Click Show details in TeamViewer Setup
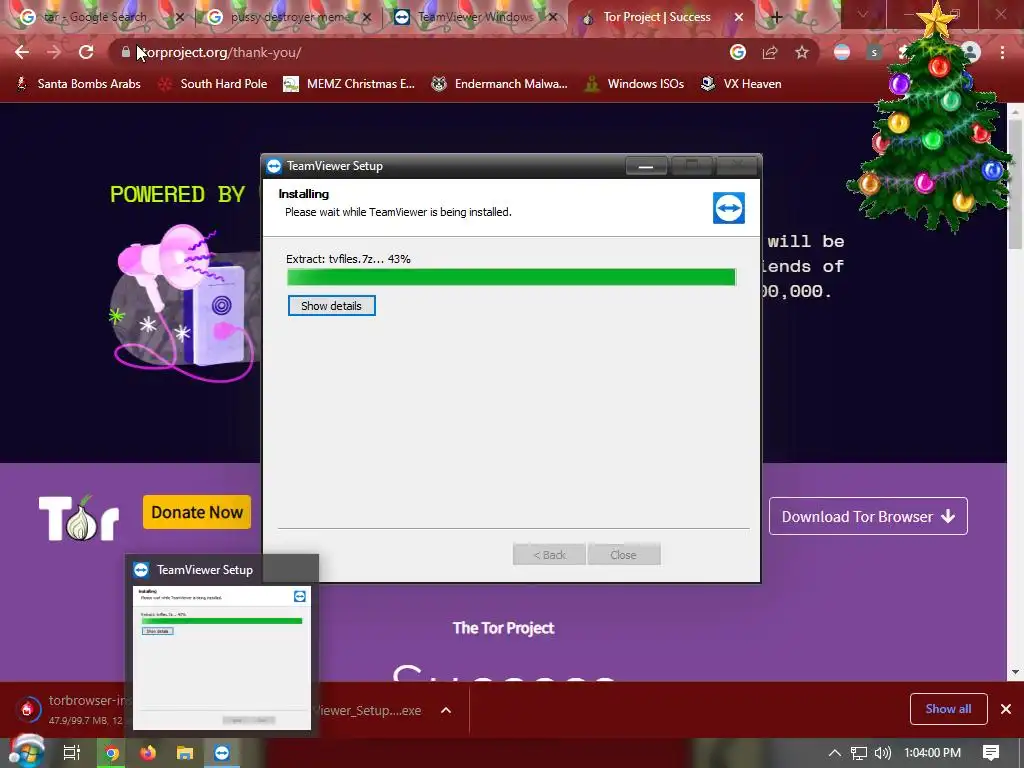 point(332,306)
